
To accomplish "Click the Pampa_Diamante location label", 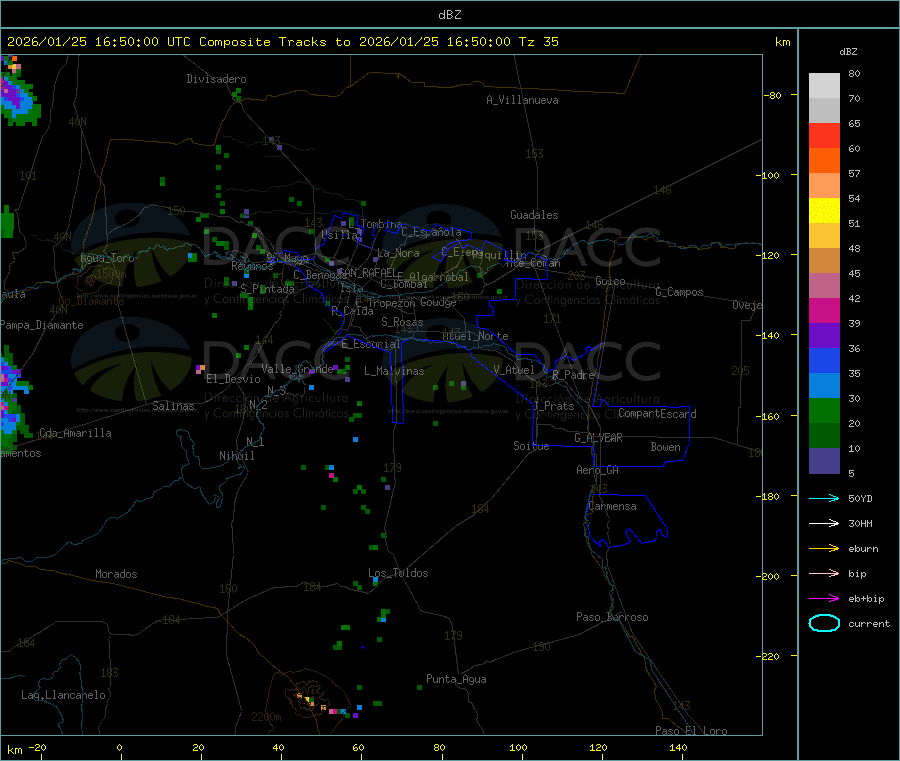I will tap(42, 325).
